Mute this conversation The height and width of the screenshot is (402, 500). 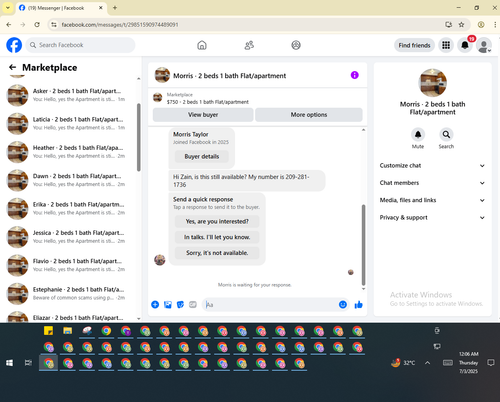coord(418,135)
